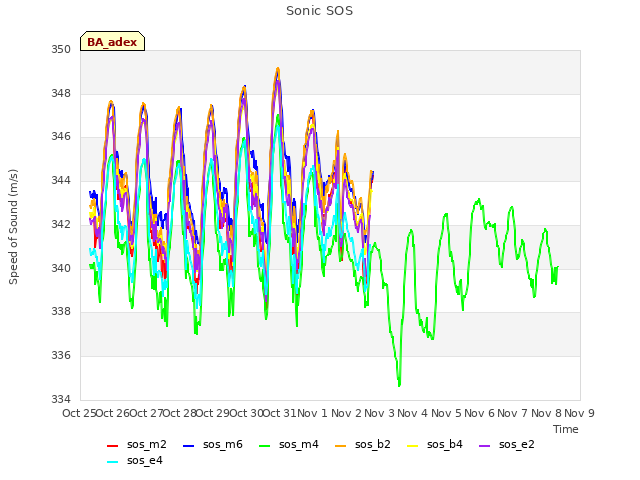Click the Oct 25 x-axis date label
The width and height of the screenshot is (640, 480).
pyautogui.click(x=79, y=413)
